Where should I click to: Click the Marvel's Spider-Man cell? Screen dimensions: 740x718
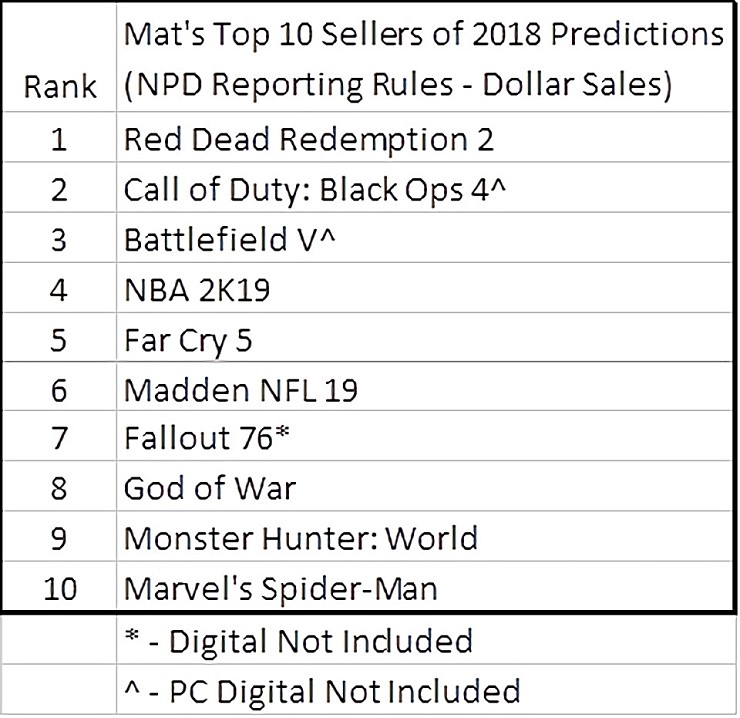pos(280,588)
